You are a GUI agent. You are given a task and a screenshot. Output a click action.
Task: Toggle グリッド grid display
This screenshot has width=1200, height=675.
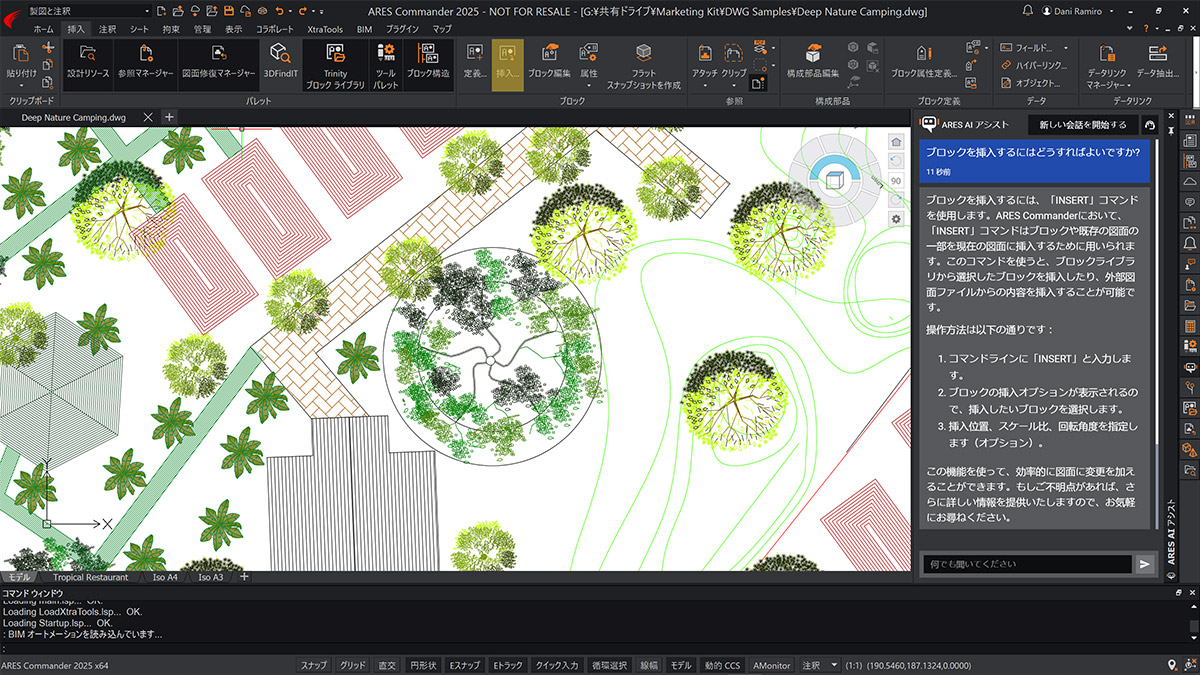point(353,665)
